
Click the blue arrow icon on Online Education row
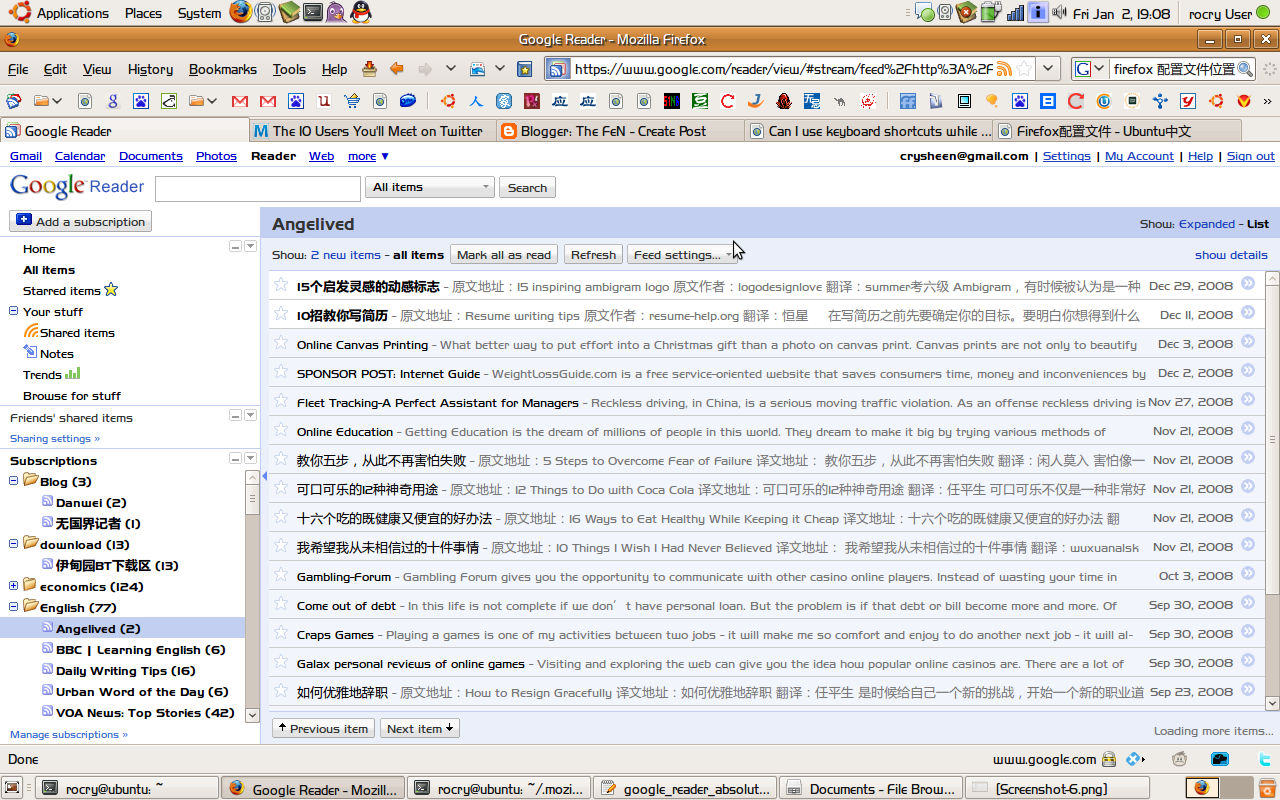[1248, 429]
